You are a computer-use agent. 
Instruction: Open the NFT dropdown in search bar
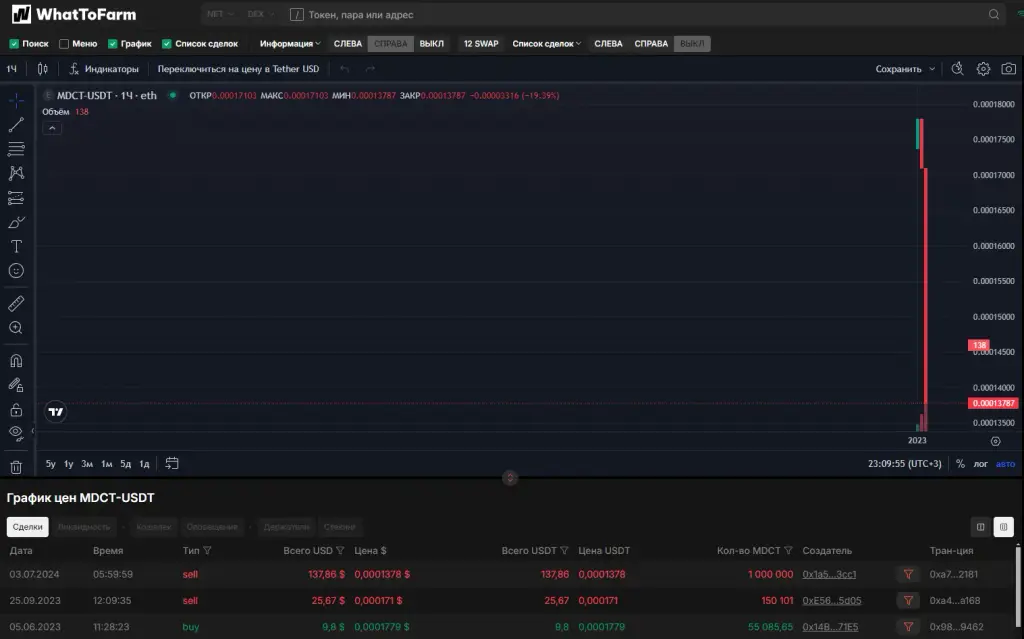click(220, 14)
